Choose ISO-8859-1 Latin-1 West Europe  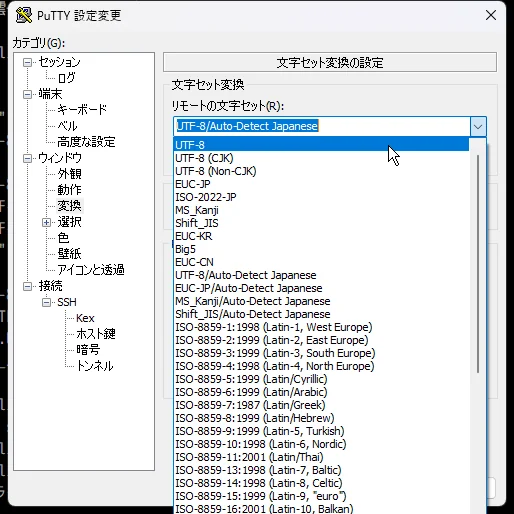321,327
